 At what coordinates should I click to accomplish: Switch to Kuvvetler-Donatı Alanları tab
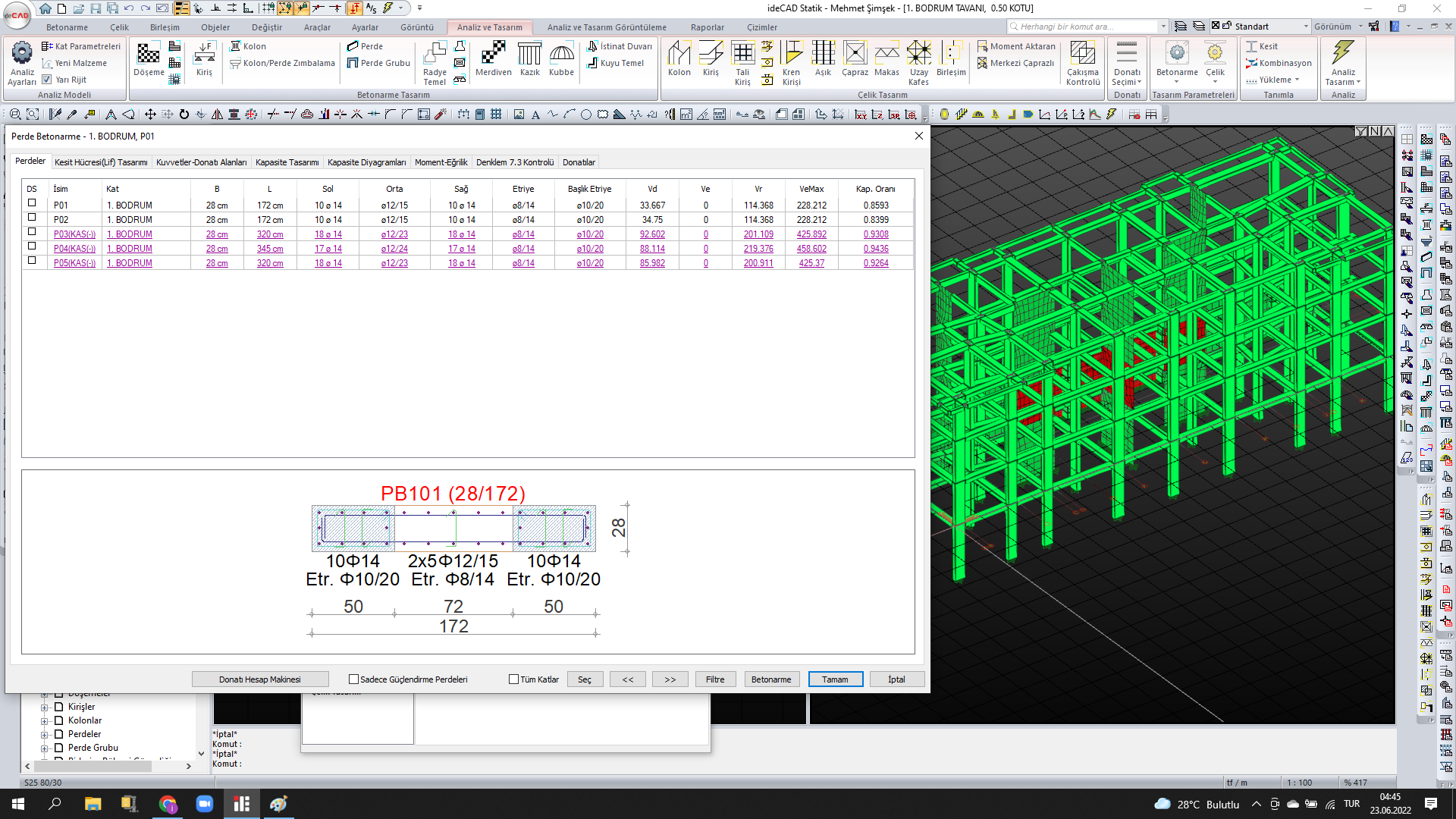[x=202, y=162]
